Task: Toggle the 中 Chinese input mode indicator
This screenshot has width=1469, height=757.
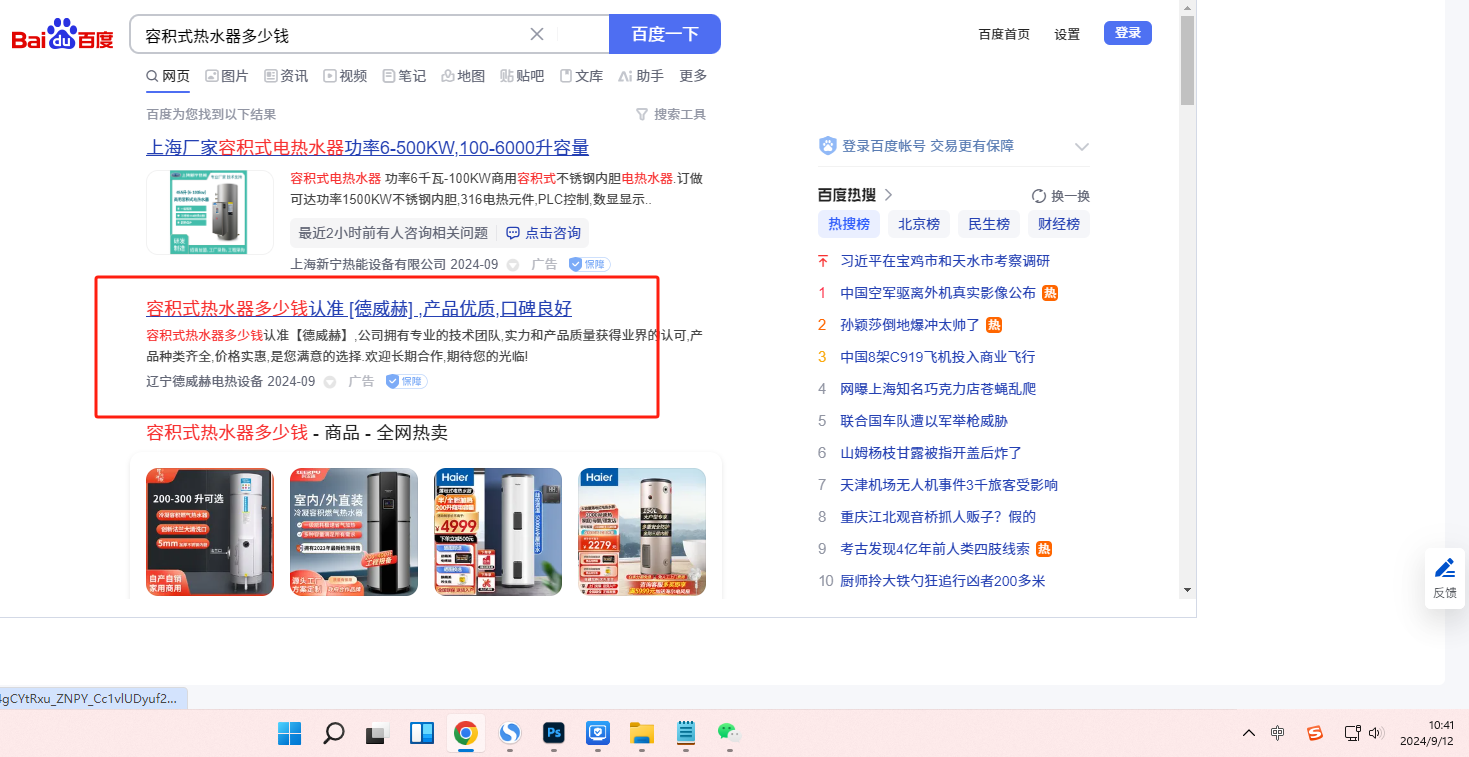Action: (x=1278, y=733)
